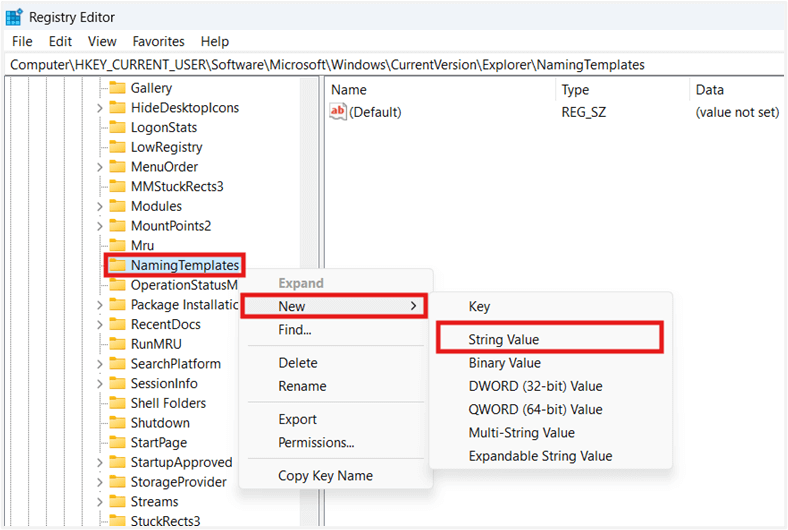Click the Shutdown folder icon
Image resolution: width=788 pixels, height=530 pixels.
[x=117, y=422]
